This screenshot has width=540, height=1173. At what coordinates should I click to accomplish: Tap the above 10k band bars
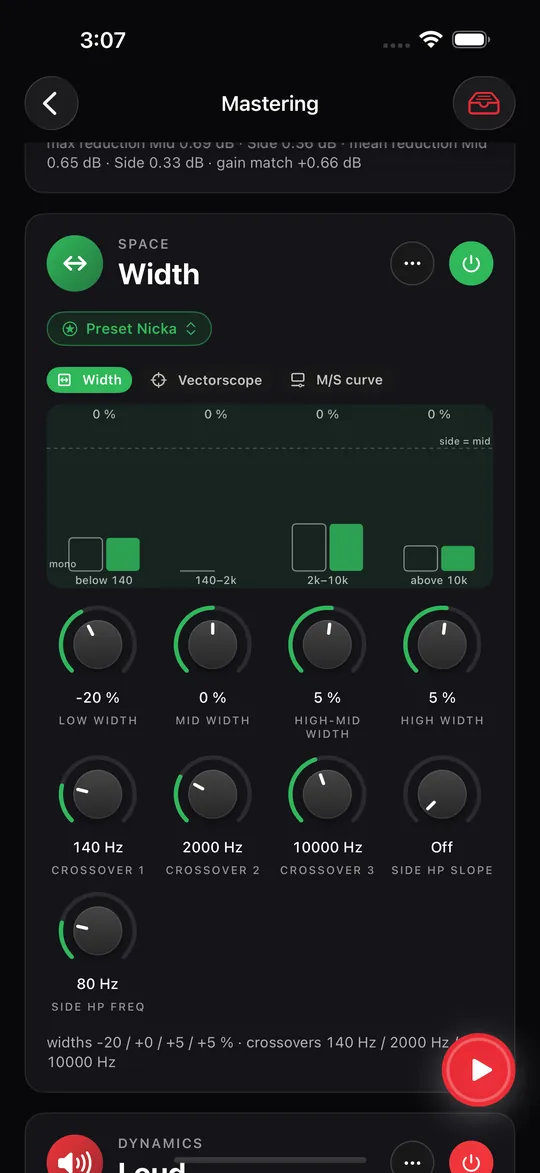tap(439, 558)
